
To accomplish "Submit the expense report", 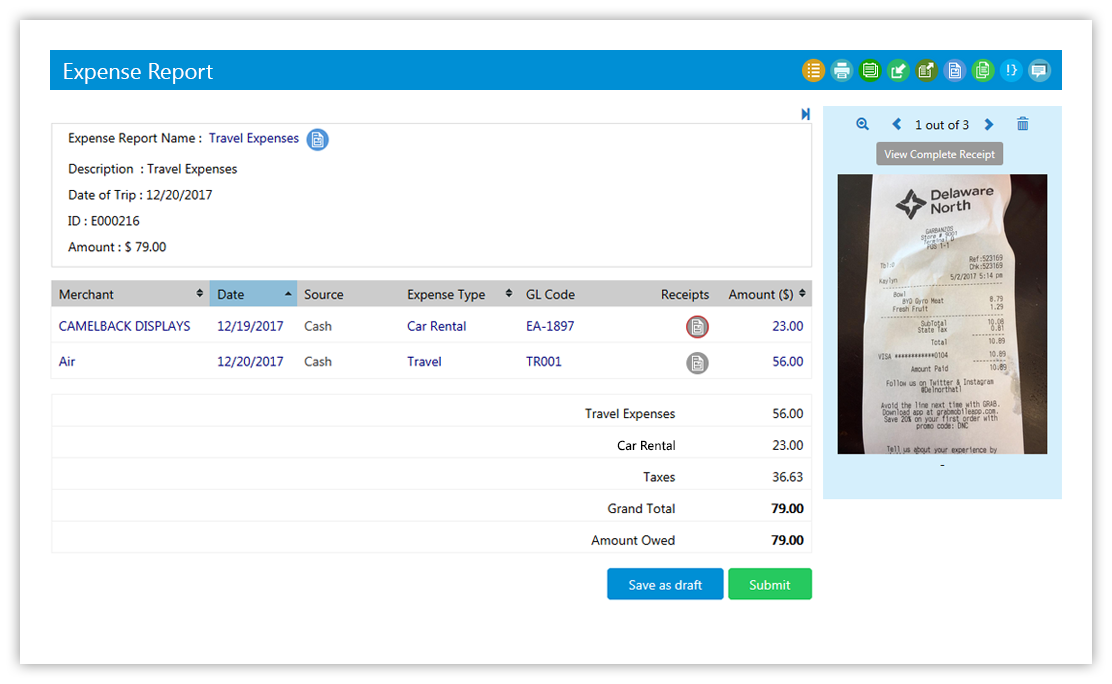I will 769,585.
